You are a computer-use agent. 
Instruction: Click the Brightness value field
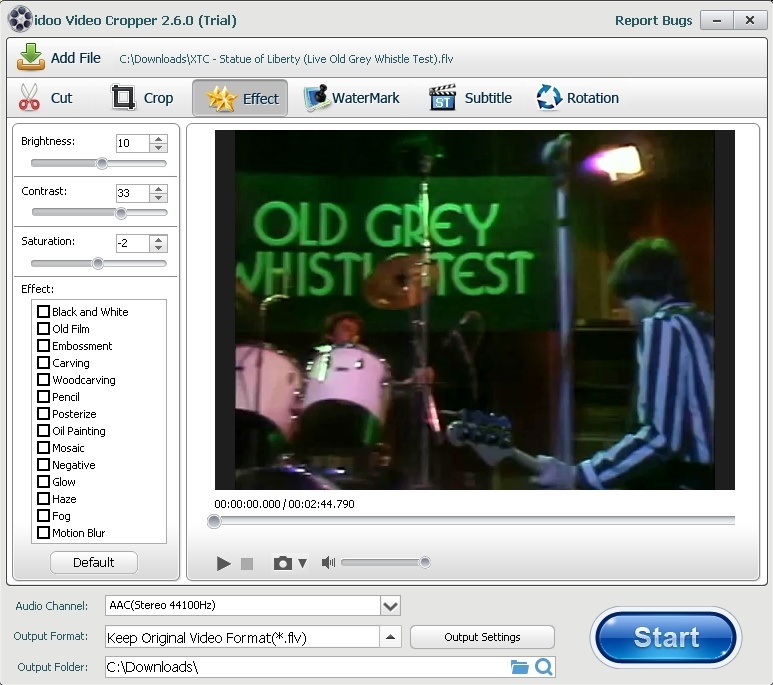pyautogui.click(x=133, y=143)
